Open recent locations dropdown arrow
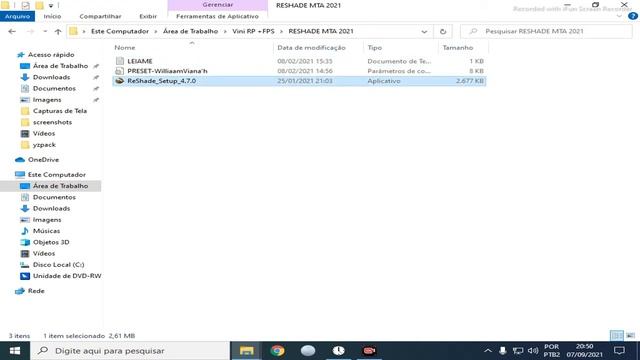 point(45,31)
